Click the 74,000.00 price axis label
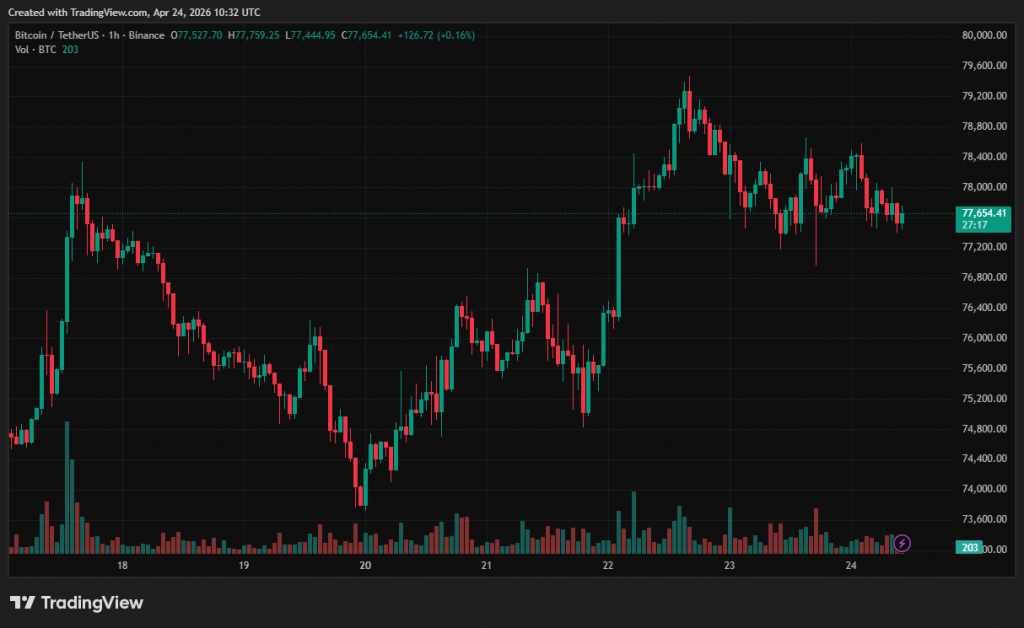 click(x=983, y=489)
